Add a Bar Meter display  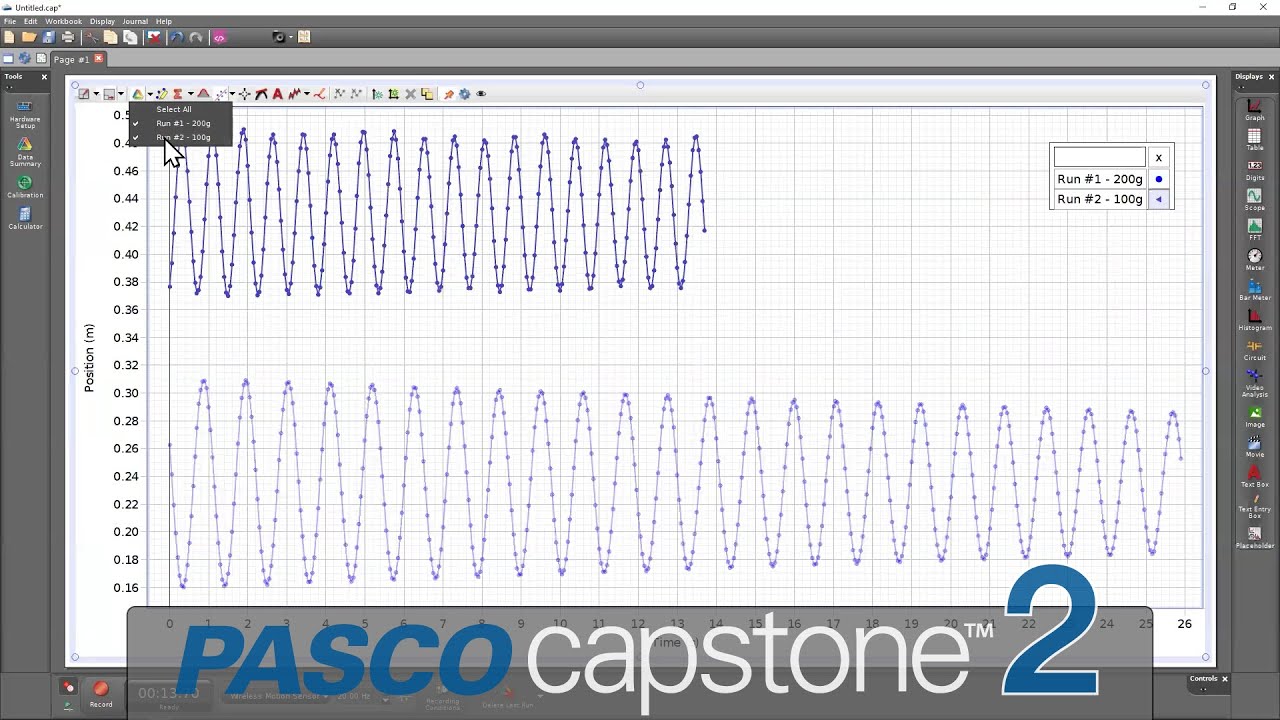[x=1254, y=290]
